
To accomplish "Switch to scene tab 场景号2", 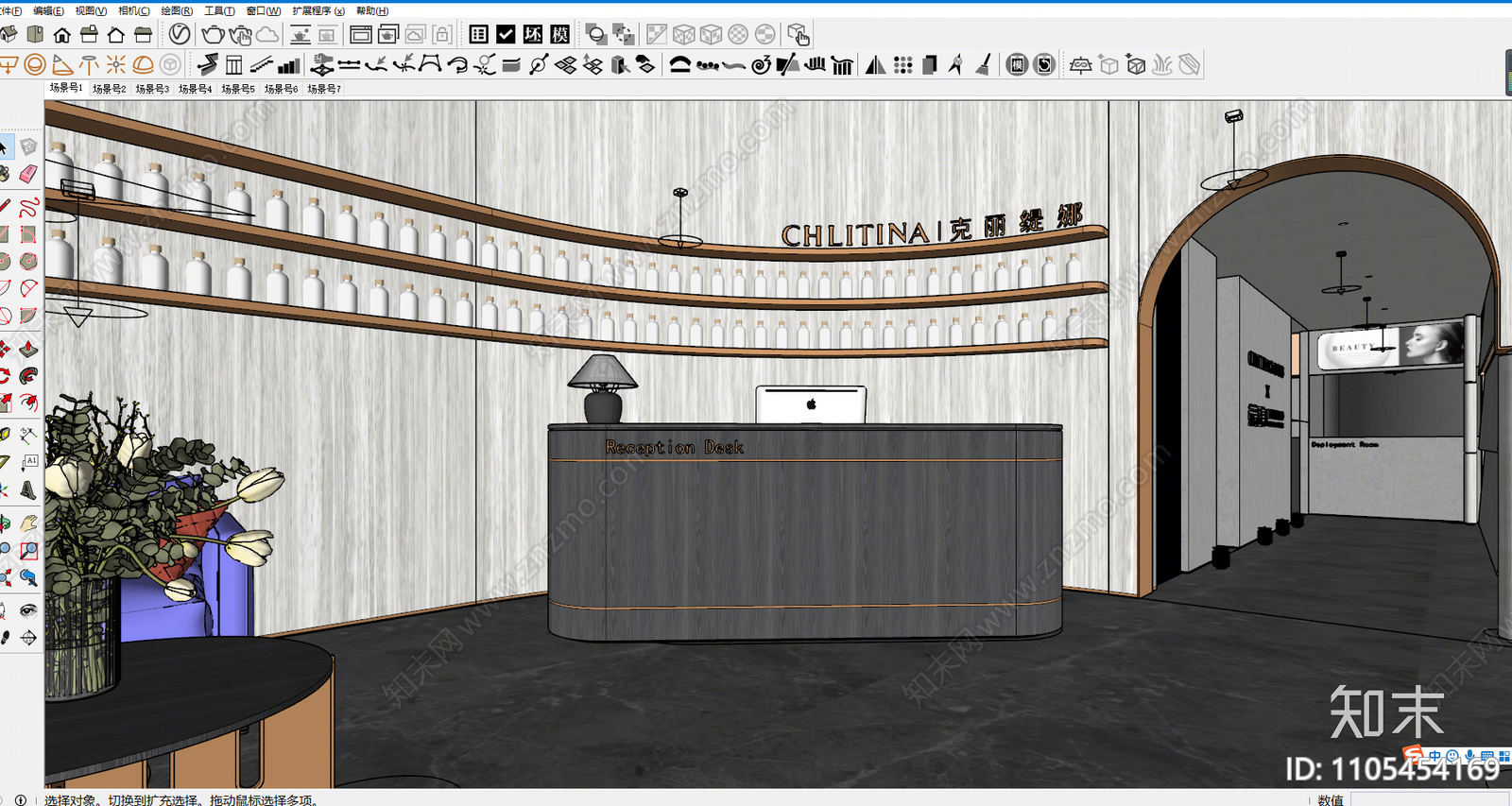I will point(110,89).
